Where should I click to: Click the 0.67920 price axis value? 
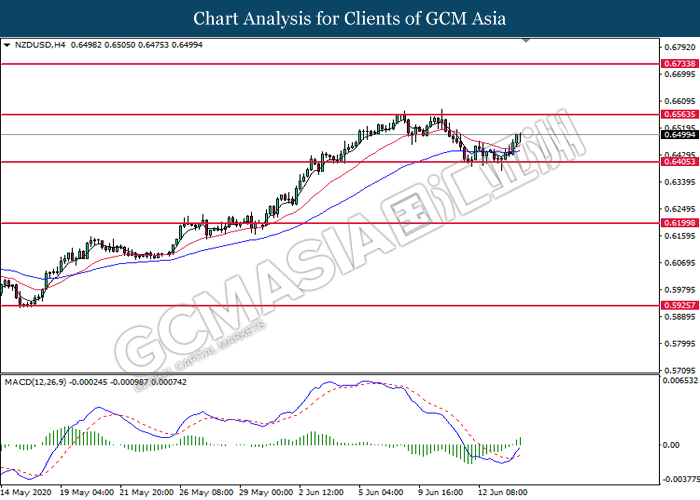[679, 47]
